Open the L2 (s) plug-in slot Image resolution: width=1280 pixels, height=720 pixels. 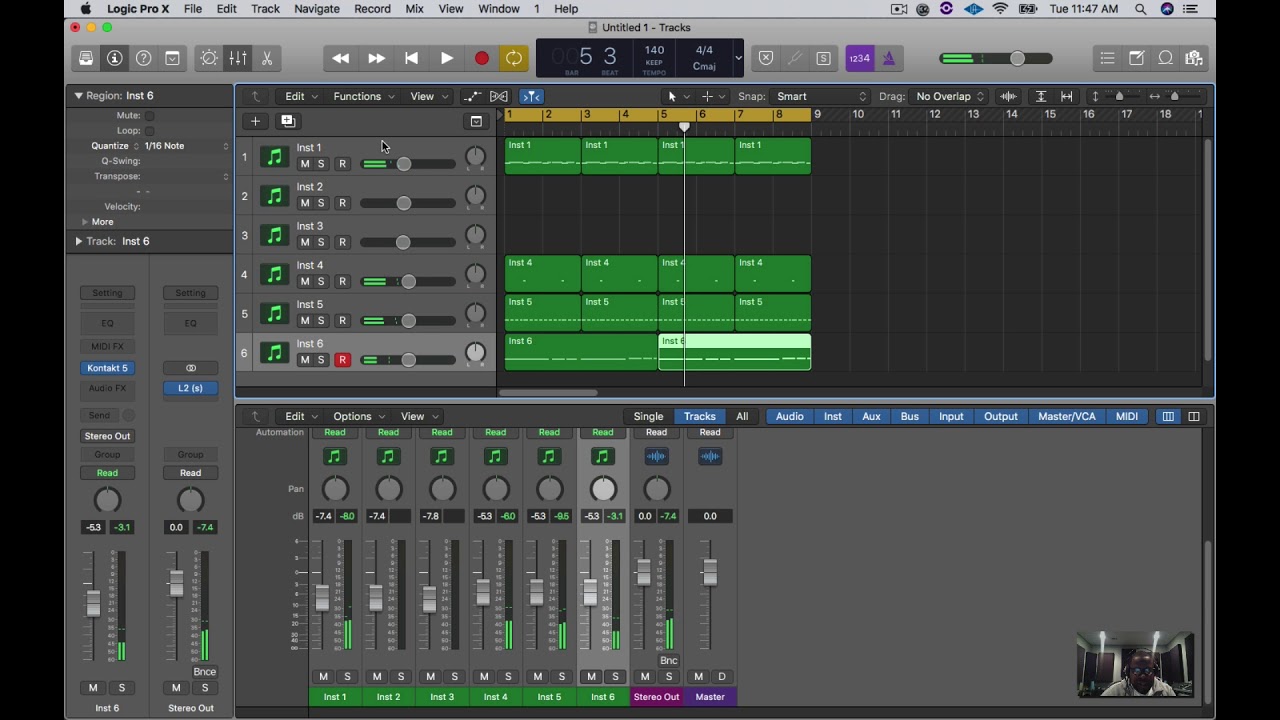190,388
